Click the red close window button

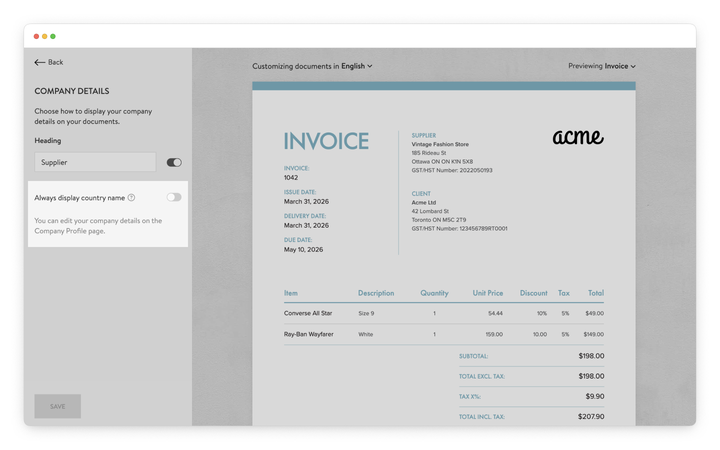(37, 36)
